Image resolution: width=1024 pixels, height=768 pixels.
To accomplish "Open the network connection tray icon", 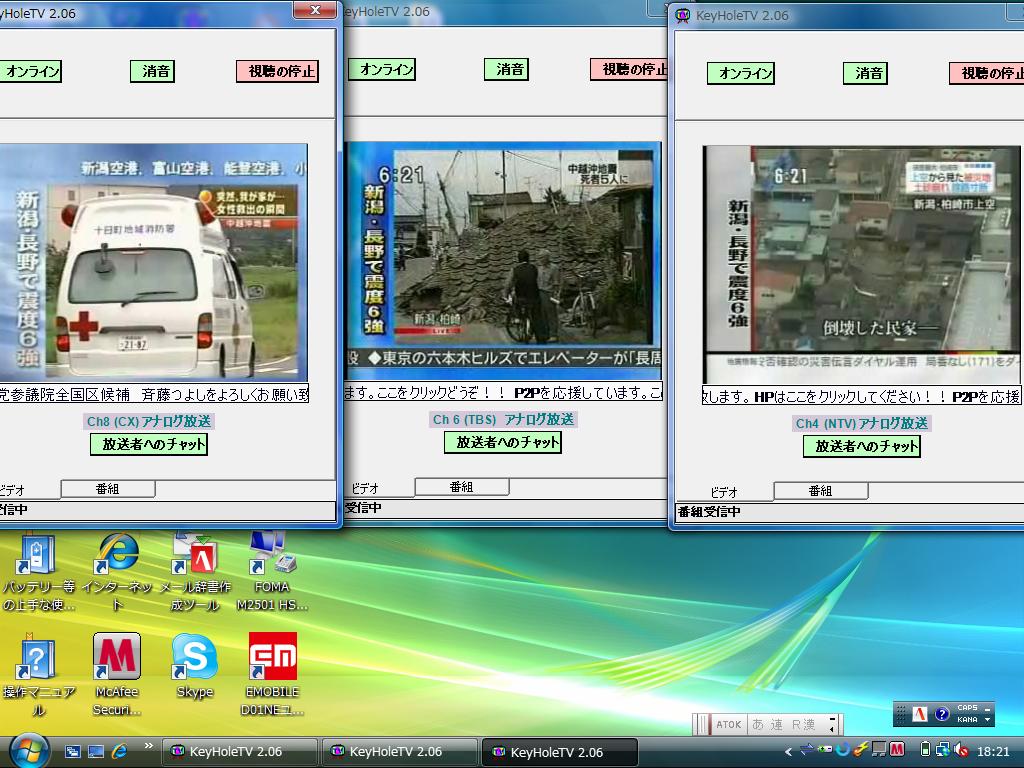I will 942,750.
